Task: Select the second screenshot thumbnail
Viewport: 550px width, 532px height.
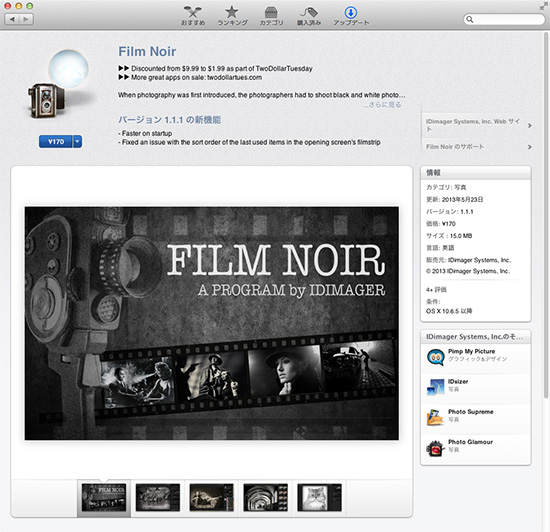Action: tap(158, 497)
